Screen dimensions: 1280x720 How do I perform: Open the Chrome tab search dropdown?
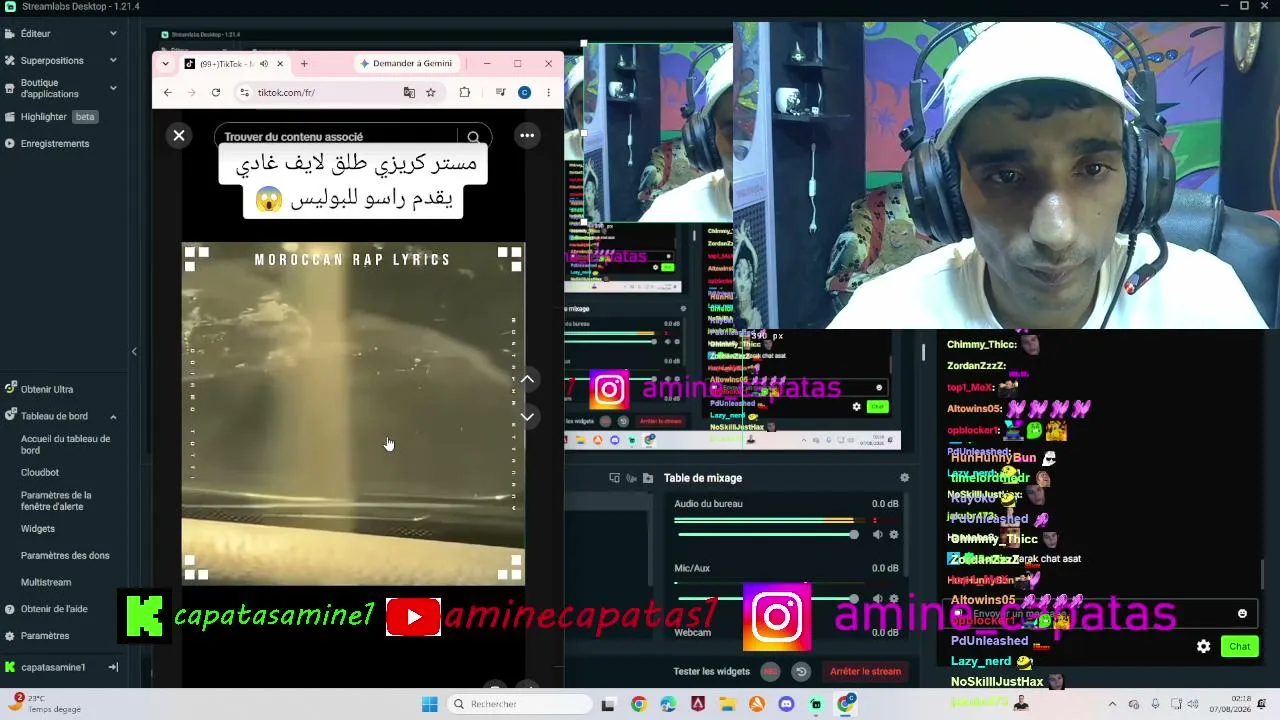coord(165,64)
